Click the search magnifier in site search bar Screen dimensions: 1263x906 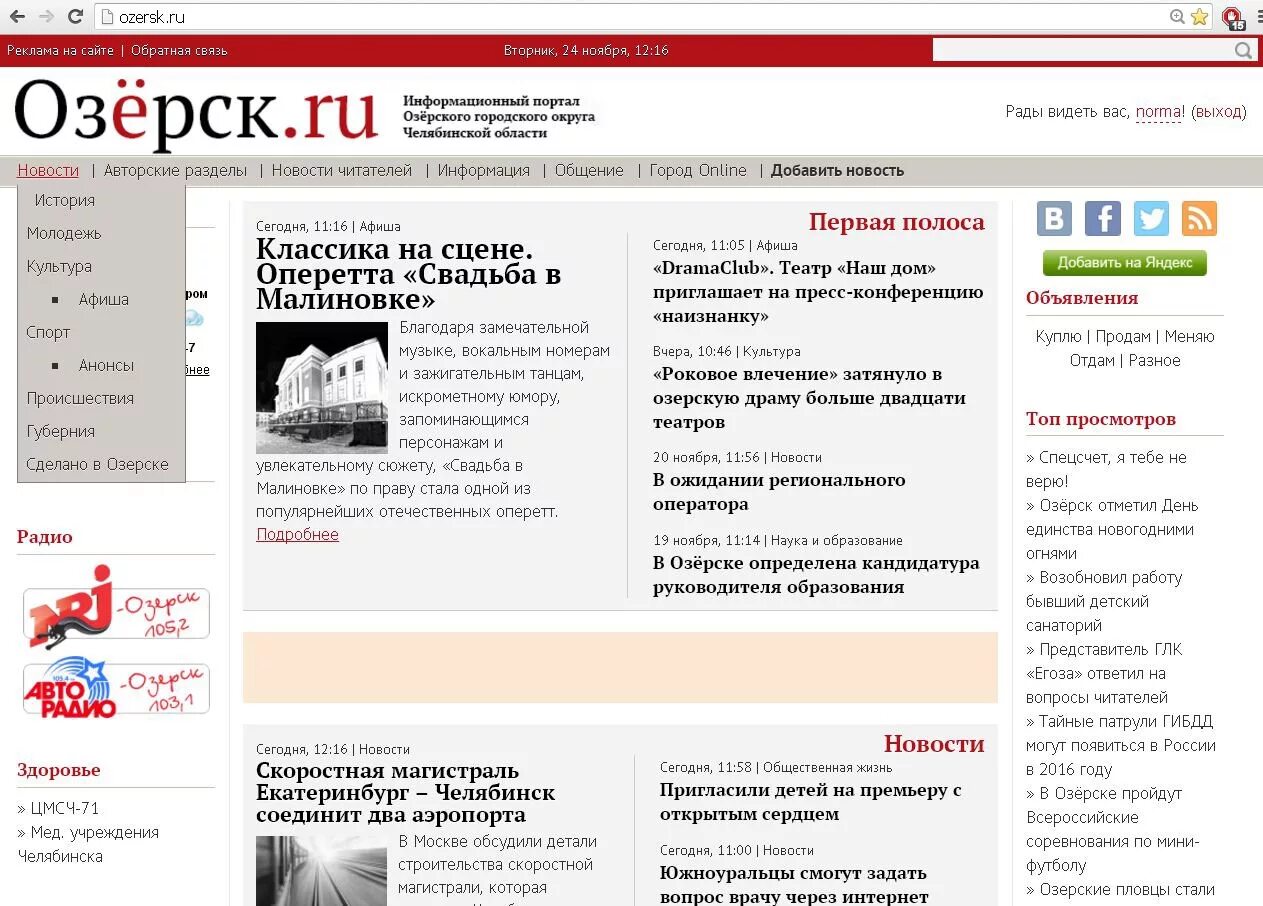tap(1242, 50)
